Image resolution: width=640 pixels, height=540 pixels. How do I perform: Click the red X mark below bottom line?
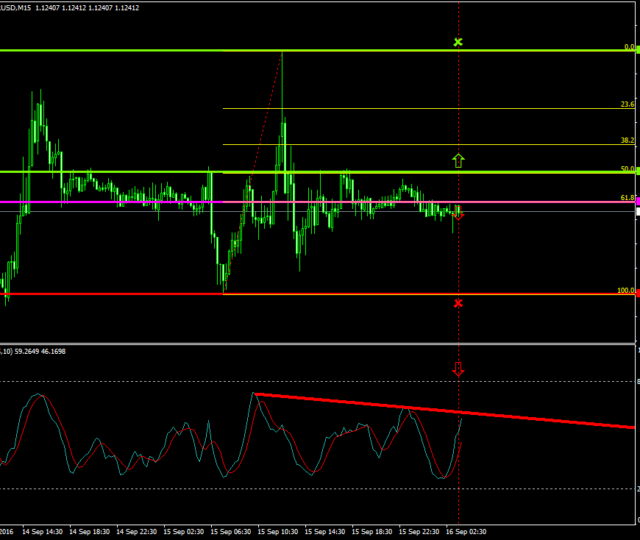(x=458, y=303)
